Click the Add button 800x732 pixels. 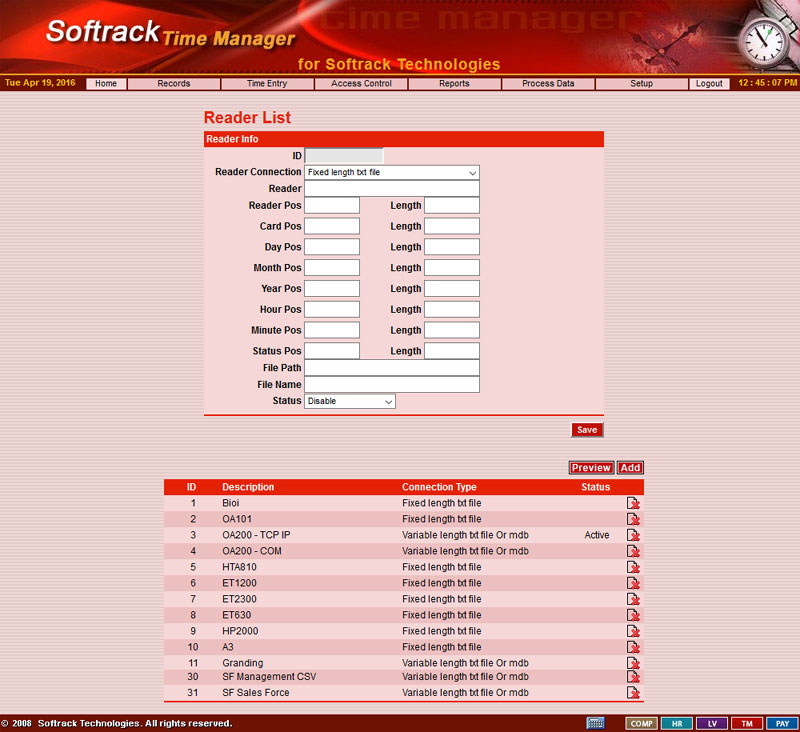tap(630, 468)
